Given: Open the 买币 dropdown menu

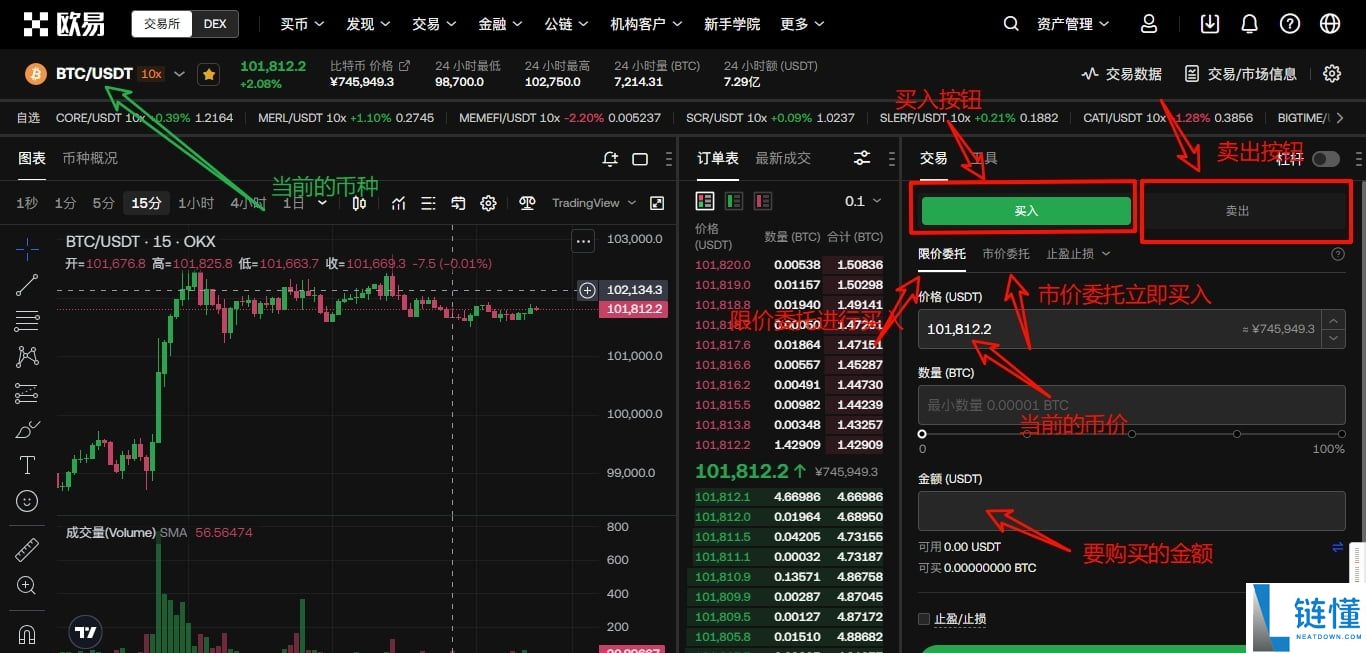Looking at the screenshot, I should pos(301,24).
